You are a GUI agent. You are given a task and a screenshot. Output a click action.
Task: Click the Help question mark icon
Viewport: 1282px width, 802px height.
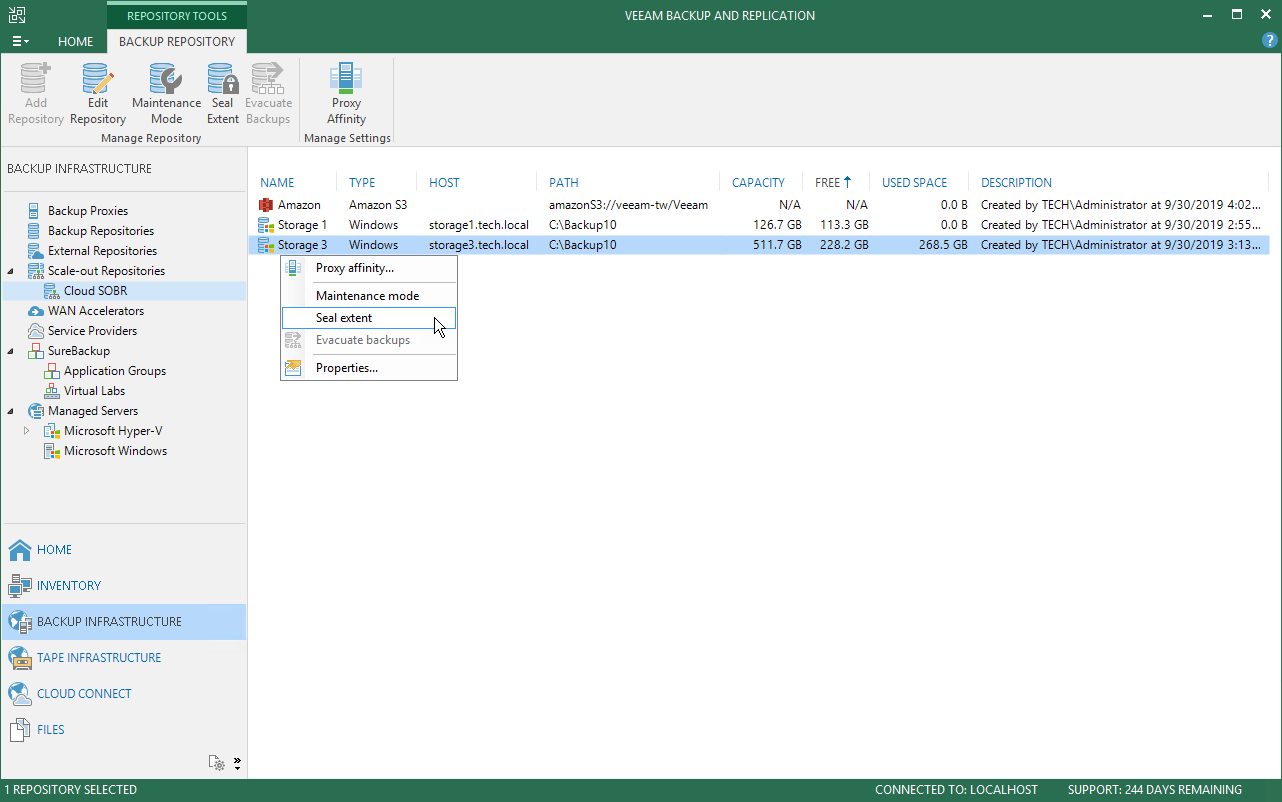(x=1270, y=40)
